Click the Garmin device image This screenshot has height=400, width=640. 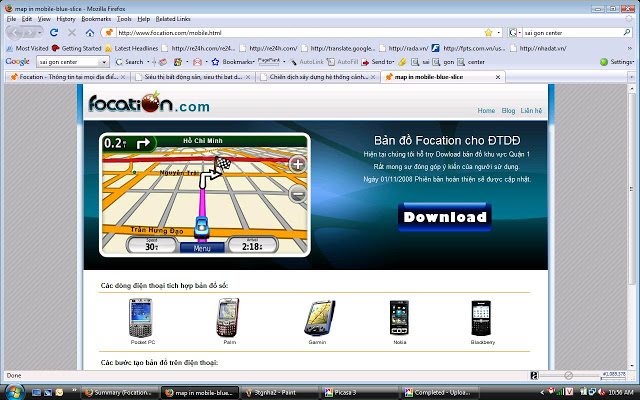[319, 318]
